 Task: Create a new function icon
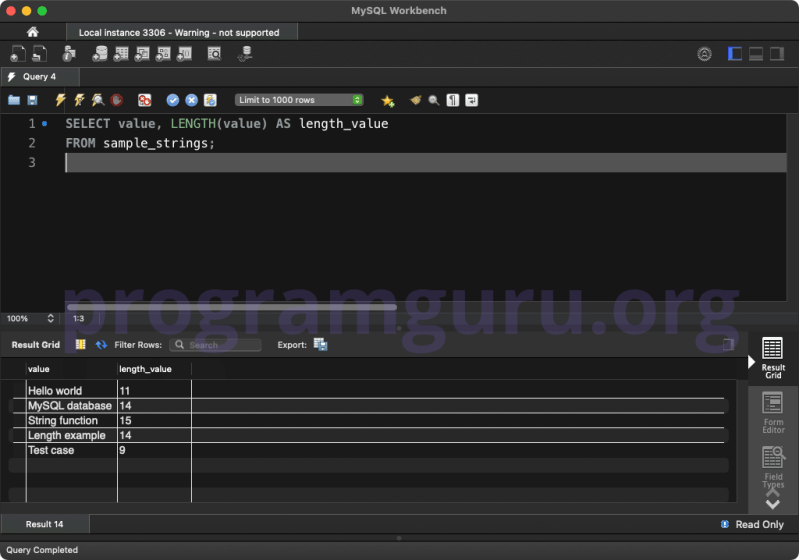coord(184,54)
